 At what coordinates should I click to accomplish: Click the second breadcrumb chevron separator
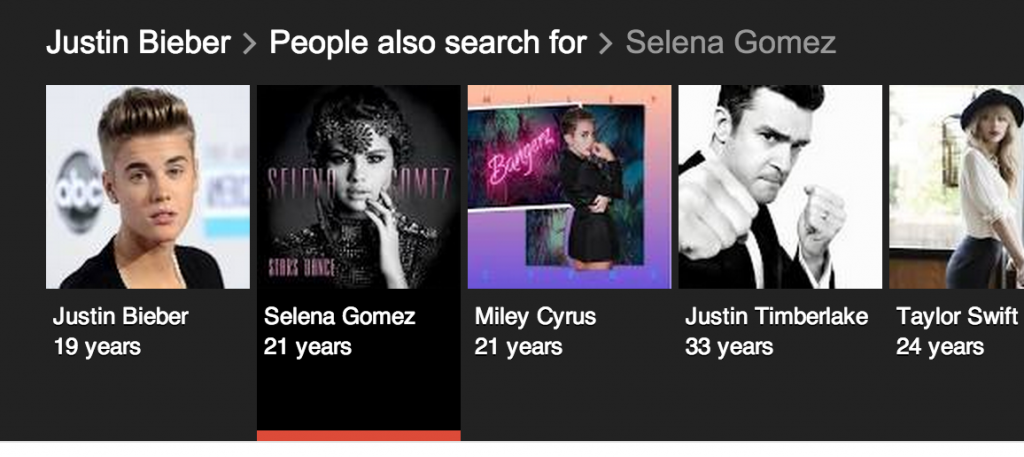pyautogui.click(x=606, y=44)
